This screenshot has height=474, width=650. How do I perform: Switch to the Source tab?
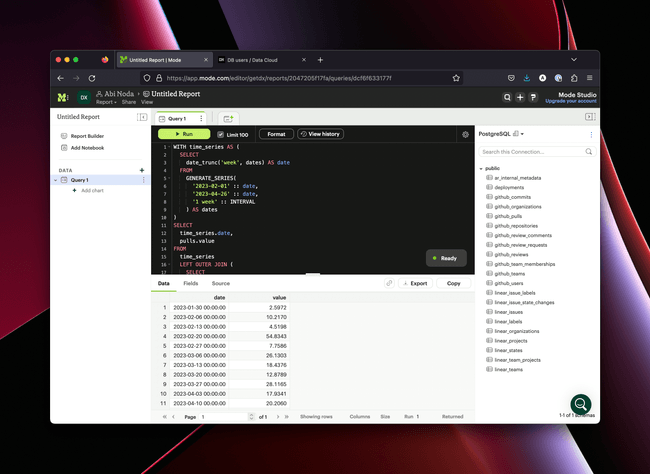[220, 284]
